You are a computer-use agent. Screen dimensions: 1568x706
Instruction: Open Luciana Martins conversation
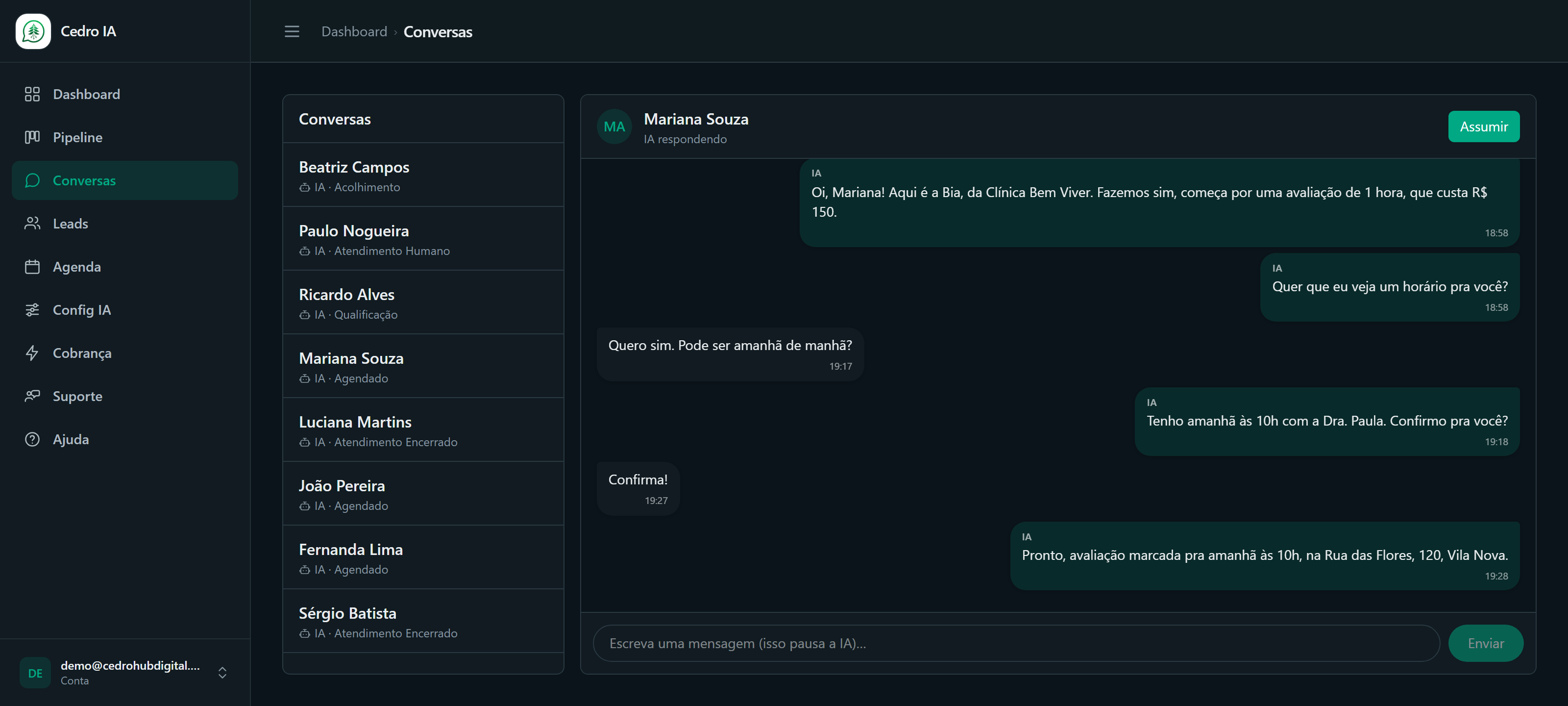(423, 430)
